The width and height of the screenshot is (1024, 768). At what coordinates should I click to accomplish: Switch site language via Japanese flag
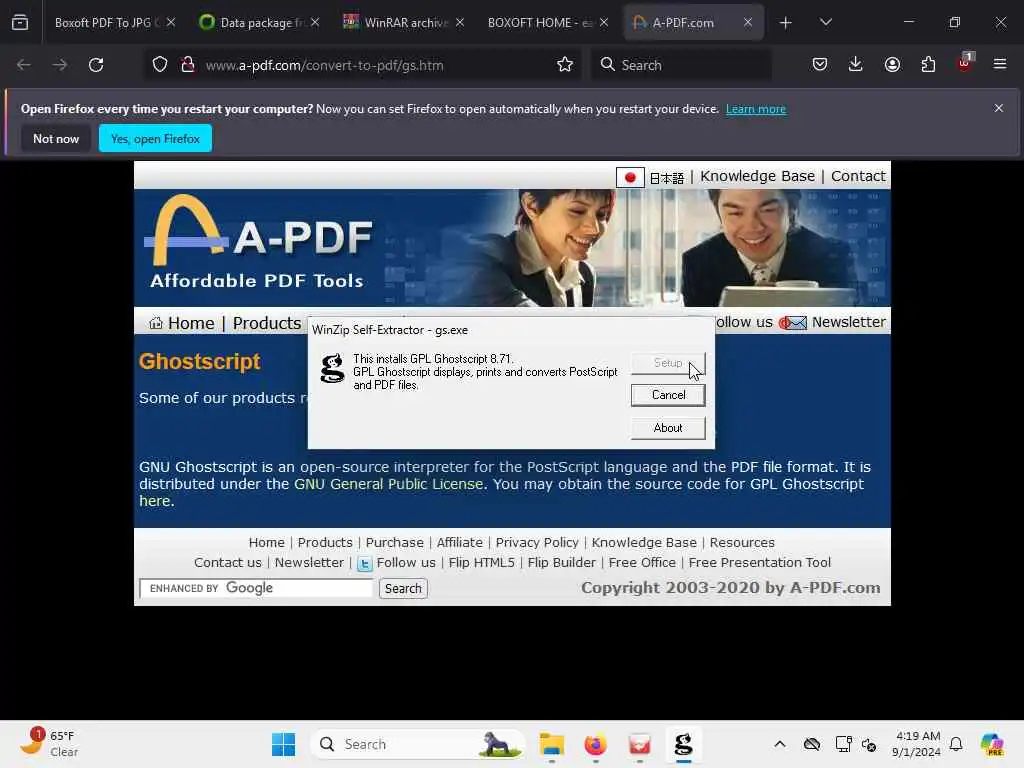tap(630, 178)
